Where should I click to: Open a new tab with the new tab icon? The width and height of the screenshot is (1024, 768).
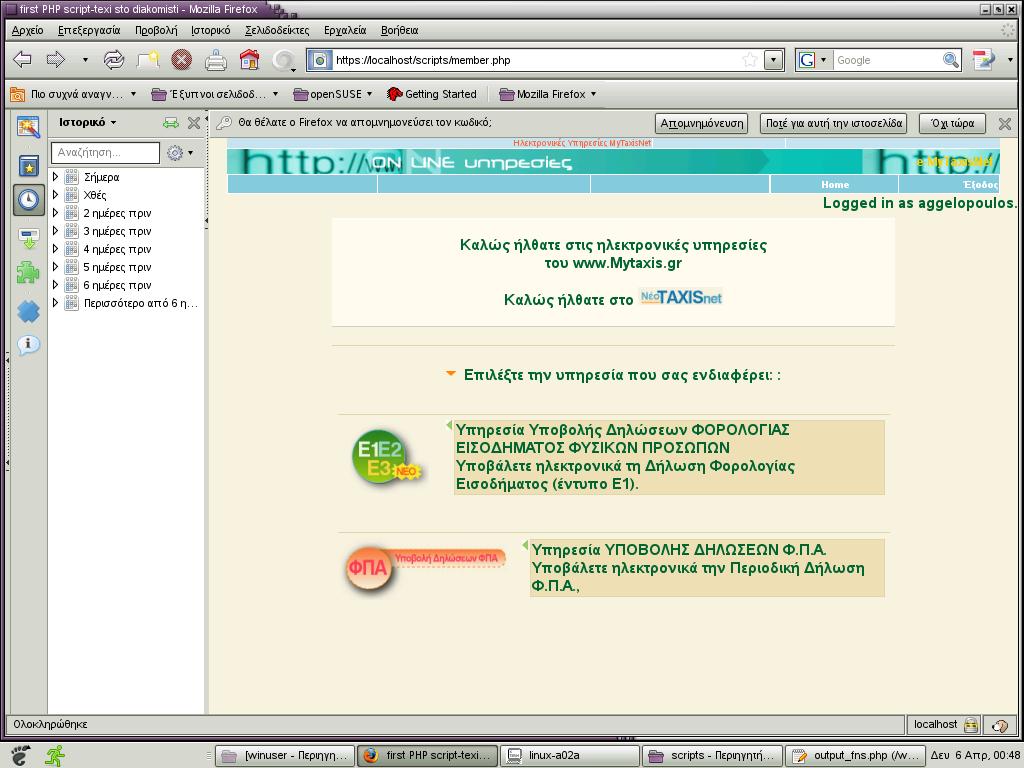point(148,60)
